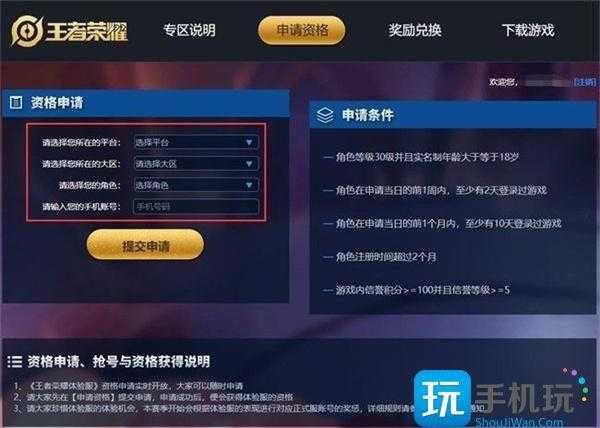
Task: Go to the 奖励兑换 tab
Action: (415, 30)
